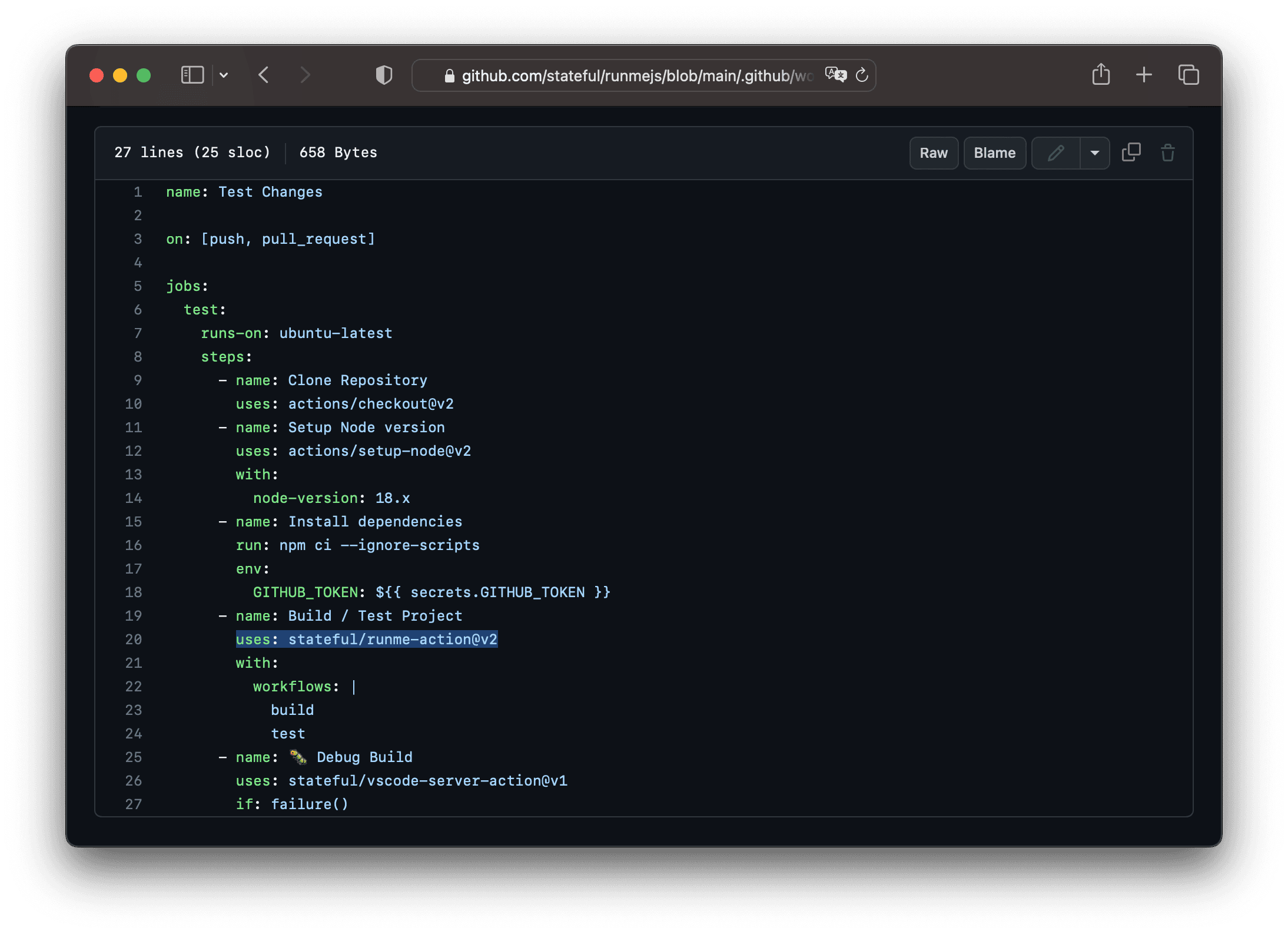Image resolution: width=1288 pixels, height=934 pixels.
Task: Go back with the back arrow
Action: point(264,75)
